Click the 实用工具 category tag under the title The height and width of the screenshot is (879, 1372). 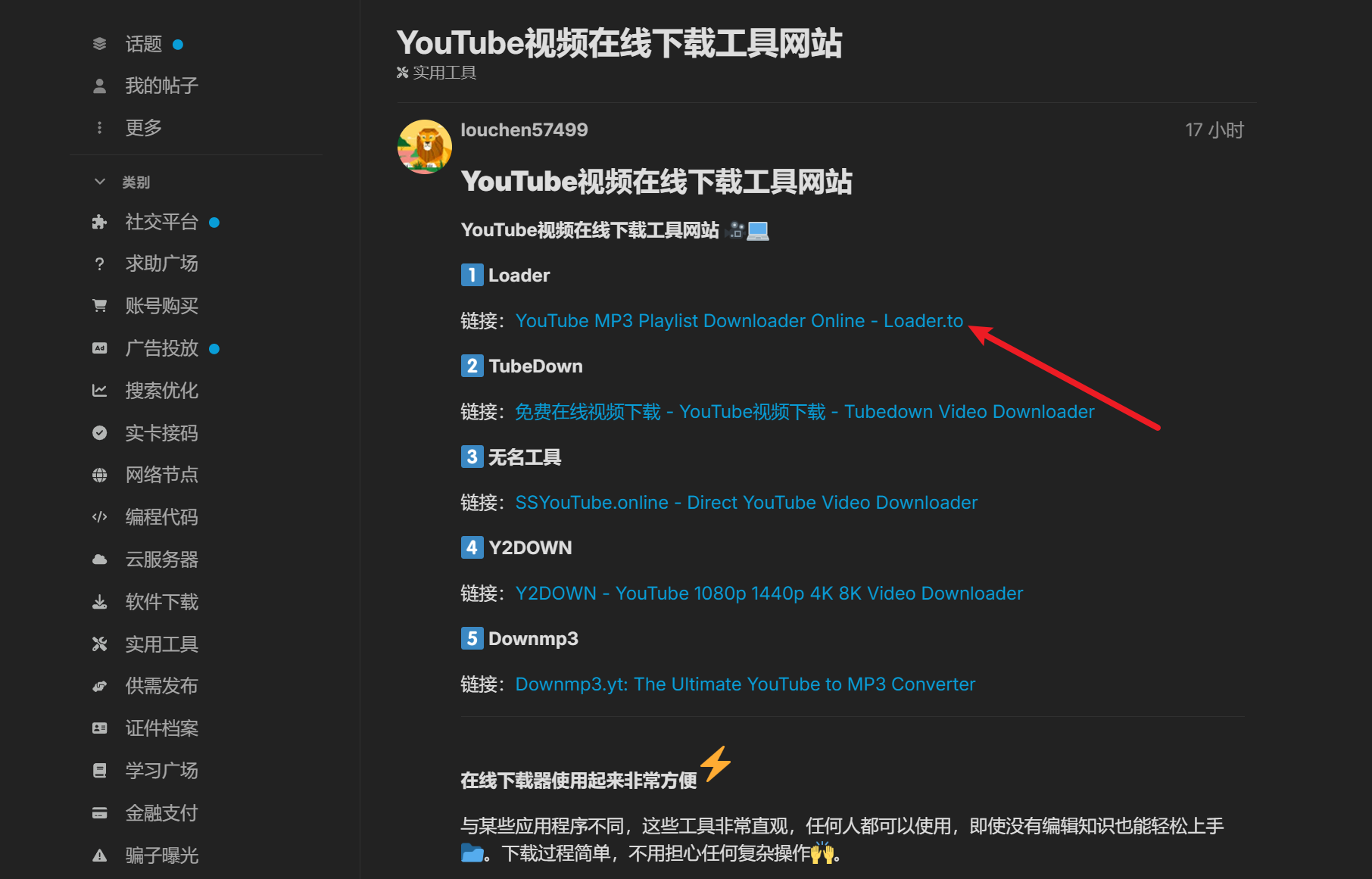pos(437,73)
